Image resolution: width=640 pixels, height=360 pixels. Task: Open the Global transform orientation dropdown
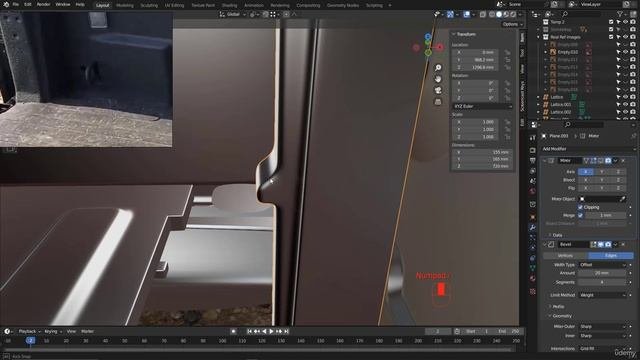pos(233,14)
